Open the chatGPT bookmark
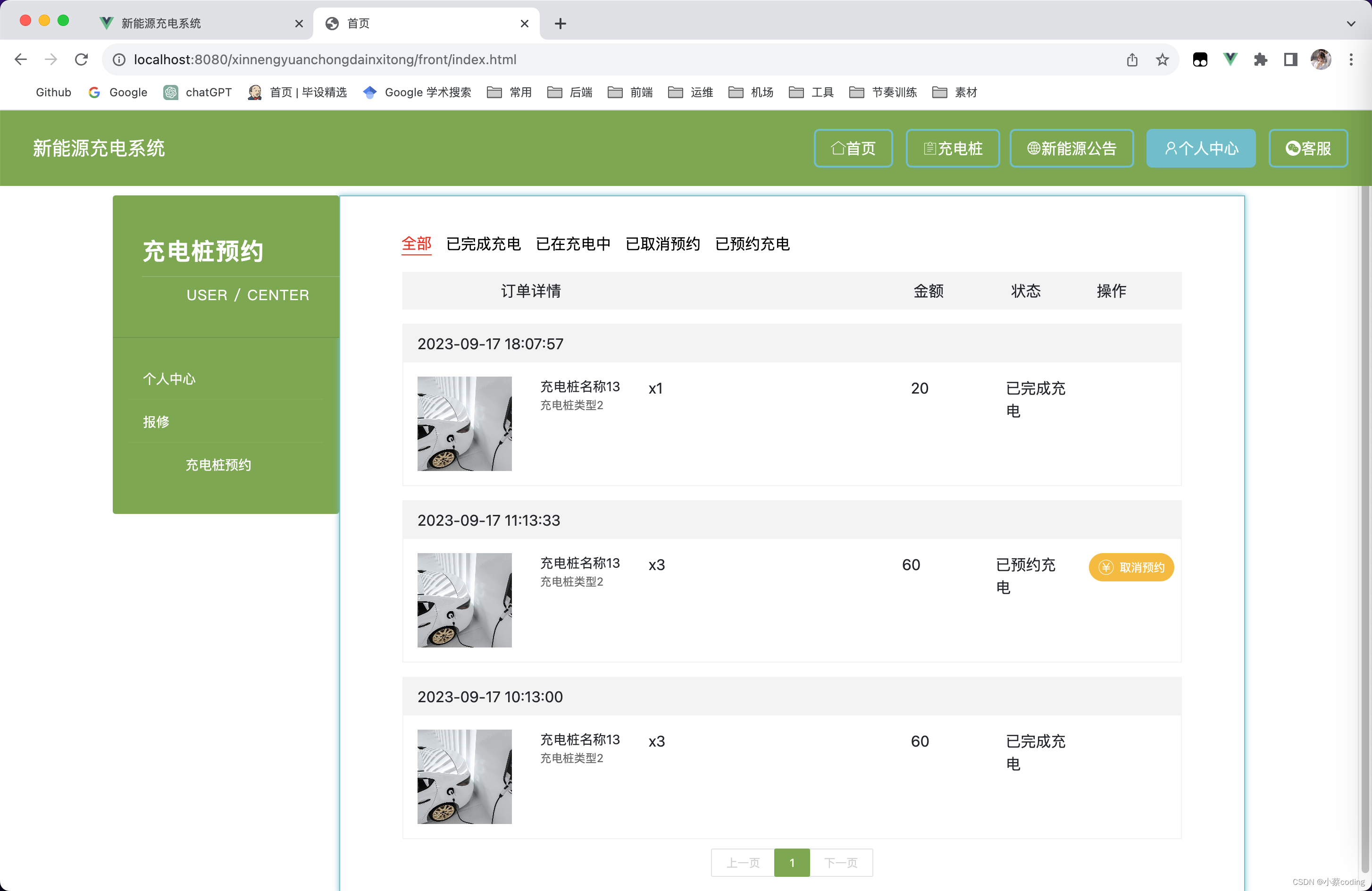 click(x=198, y=92)
